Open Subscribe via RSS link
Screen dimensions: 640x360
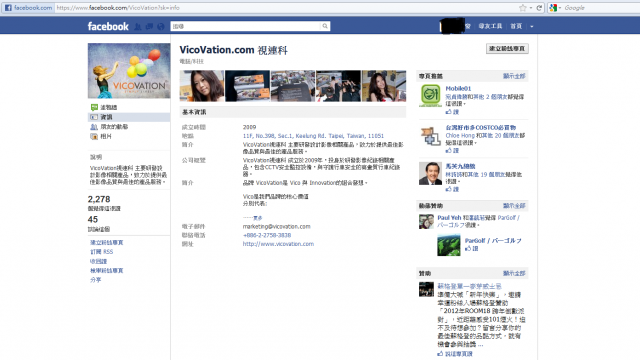coord(102,252)
